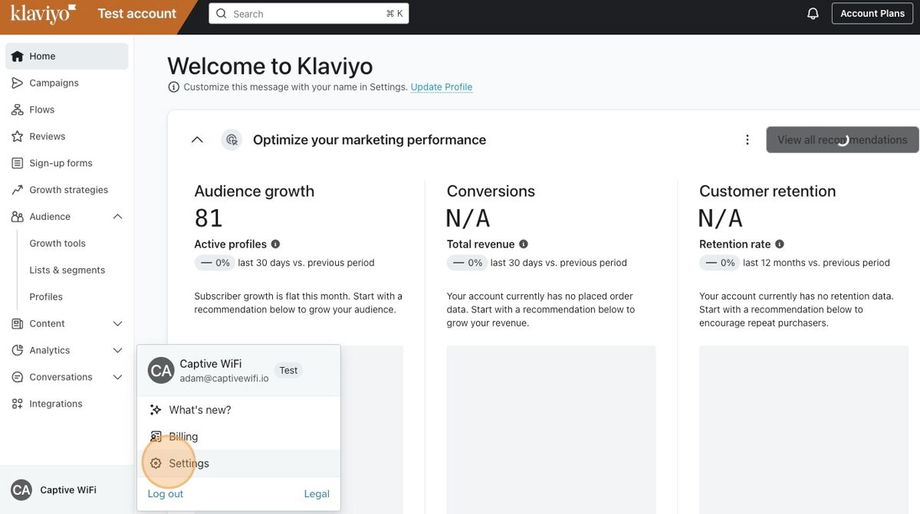Collapse the Optimize marketing performance panel
The width and height of the screenshot is (920, 514).
click(197, 140)
